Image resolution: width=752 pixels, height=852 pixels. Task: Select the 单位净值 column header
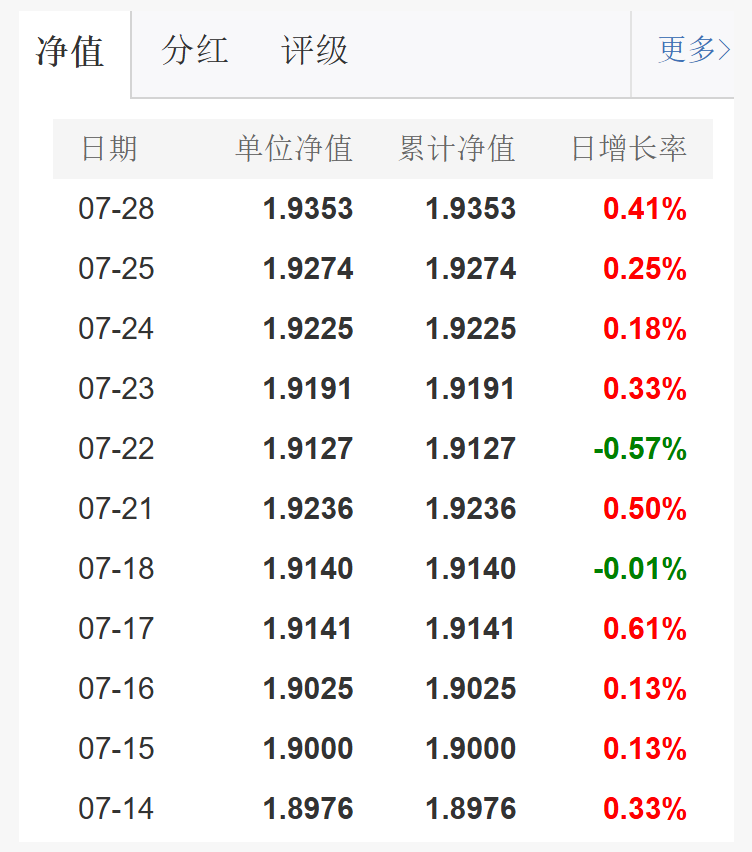[294, 148]
